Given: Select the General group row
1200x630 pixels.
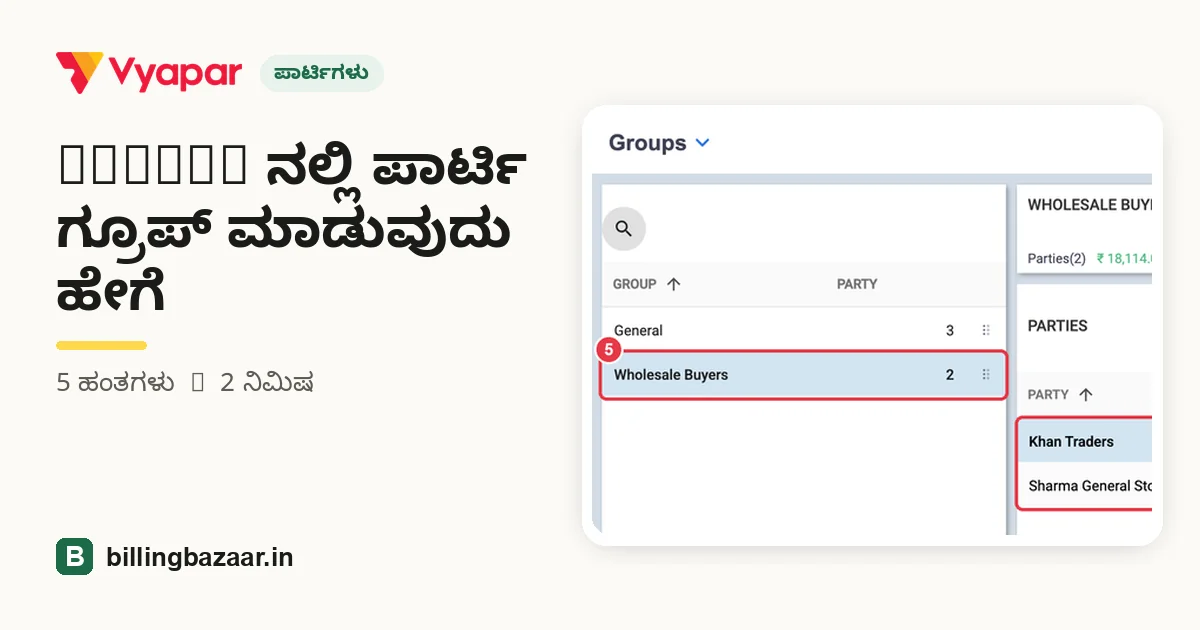Looking at the screenshot, I should click(804, 331).
